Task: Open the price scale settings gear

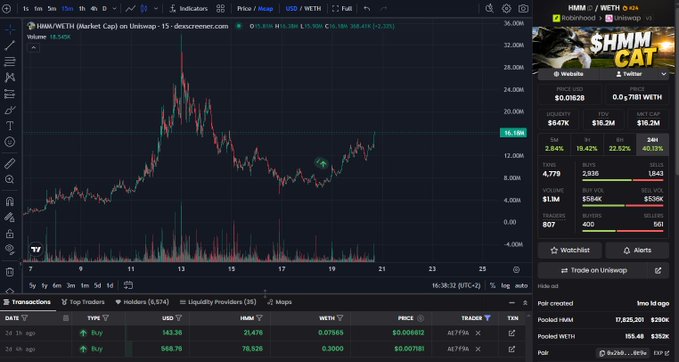Action: click(516, 269)
